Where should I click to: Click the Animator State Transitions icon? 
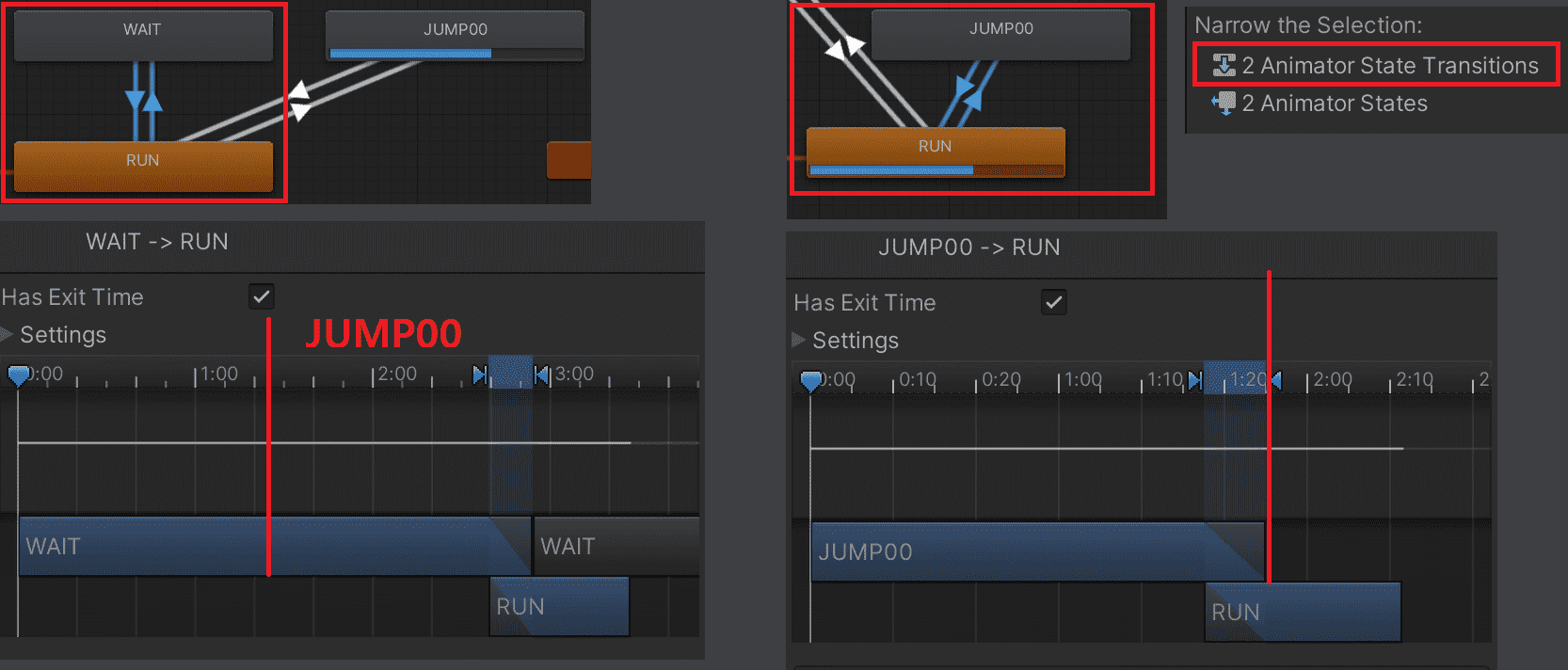pyautogui.click(x=1224, y=65)
